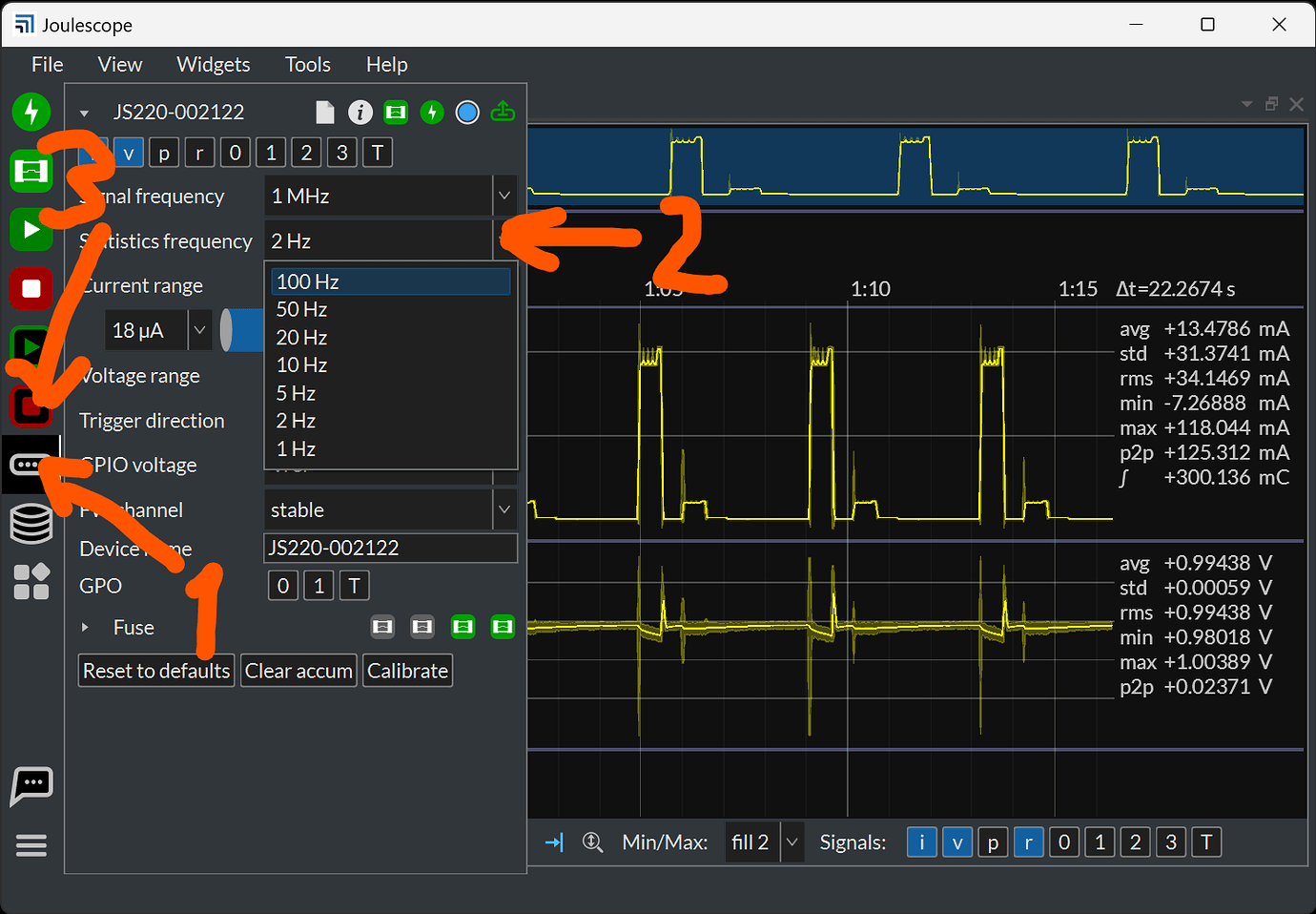Image resolution: width=1316 pixels, height=914 pixels.
Task: Open the View menu
Action: (120, 65)
